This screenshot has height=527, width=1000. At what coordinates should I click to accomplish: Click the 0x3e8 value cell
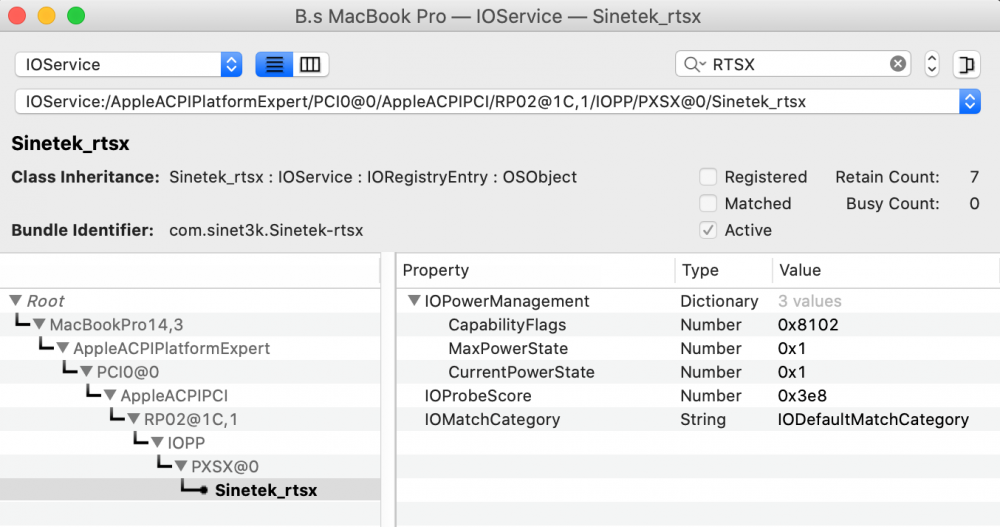[802, 396]
